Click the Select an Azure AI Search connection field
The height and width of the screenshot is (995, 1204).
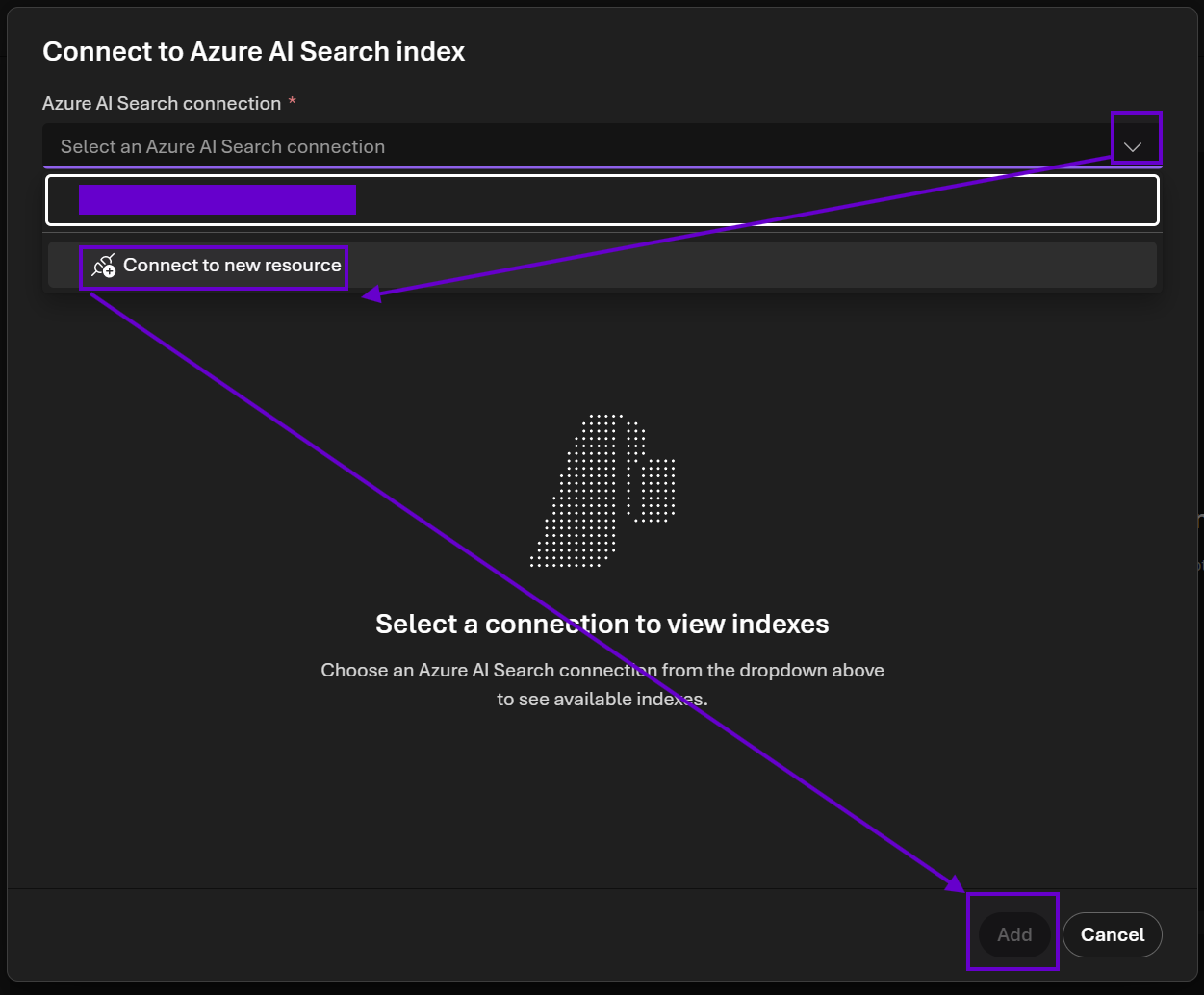[602, 146]
